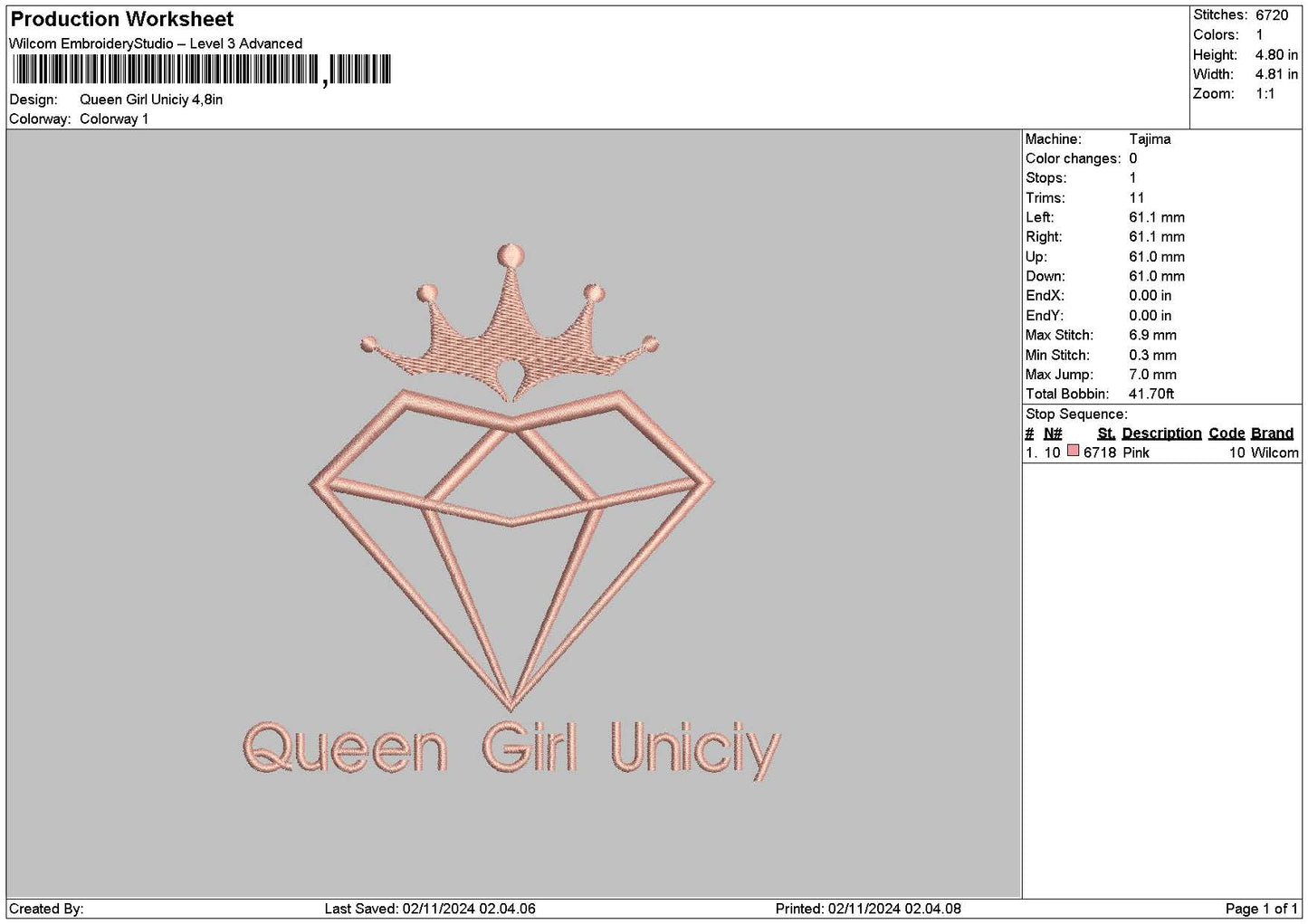1308x924 pixels.
Task: Select the 'St.' column header
Action: click(x=1106, y=433)
